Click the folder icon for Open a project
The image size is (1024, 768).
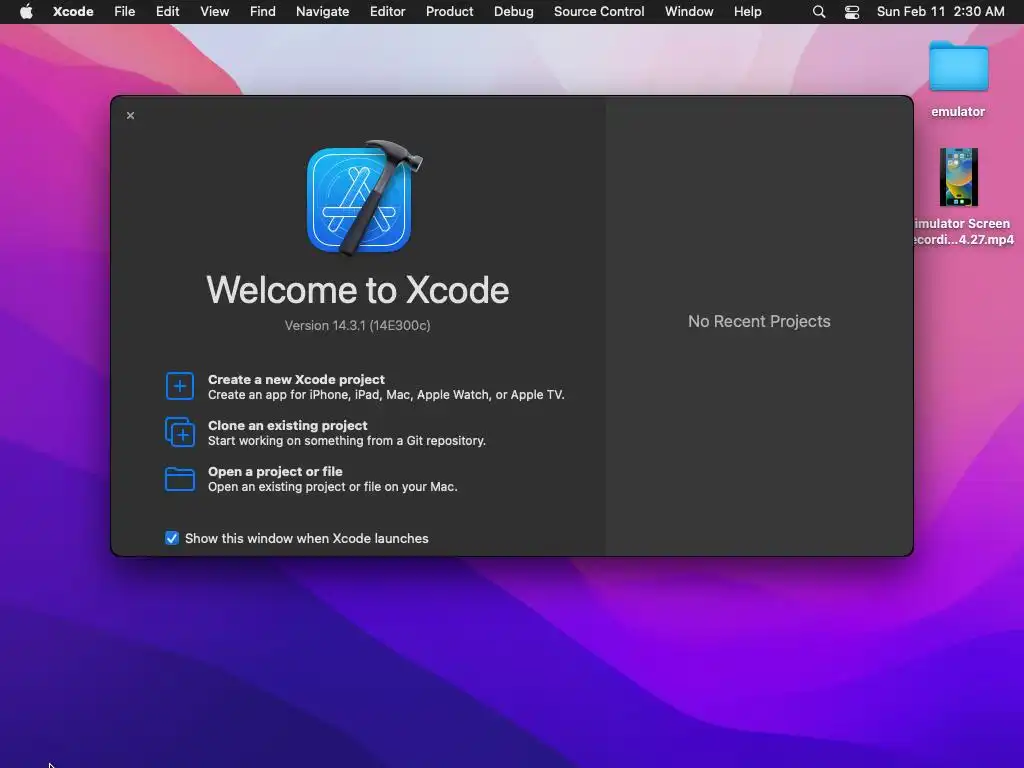click(x=180, y=479)
